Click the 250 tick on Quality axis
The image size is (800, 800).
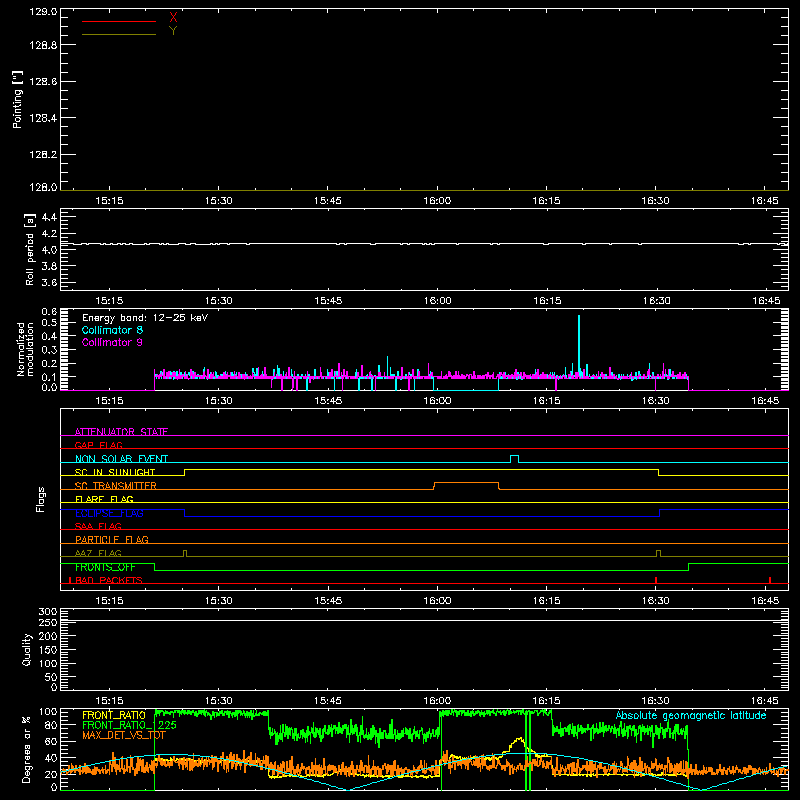coord(48,623)
